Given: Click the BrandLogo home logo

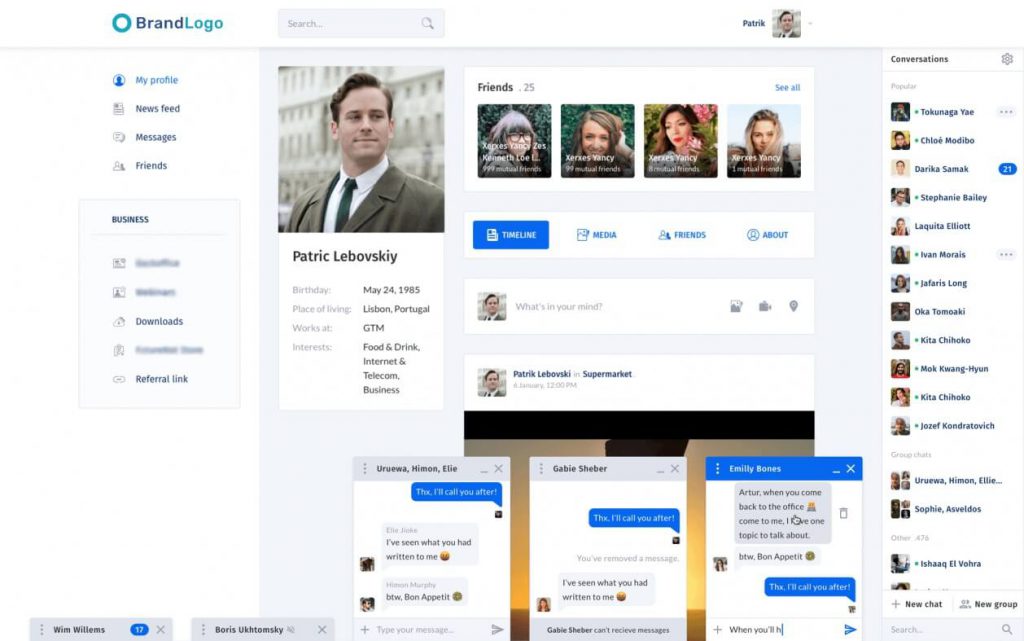Looking at the screenshot, I should point(168,23).
